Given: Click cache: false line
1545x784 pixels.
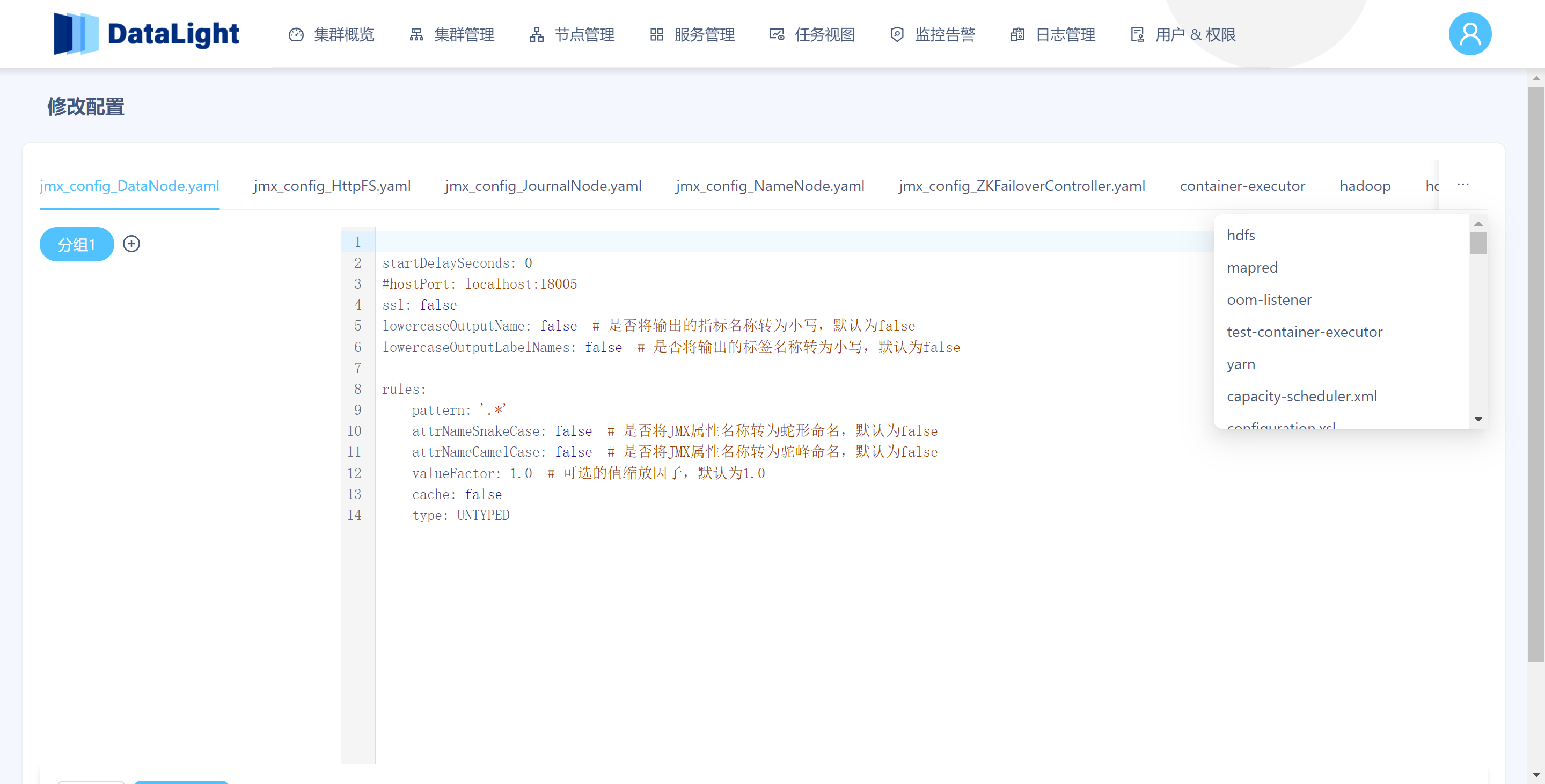Looking at the screenshot, I should (x=457, y=495).
